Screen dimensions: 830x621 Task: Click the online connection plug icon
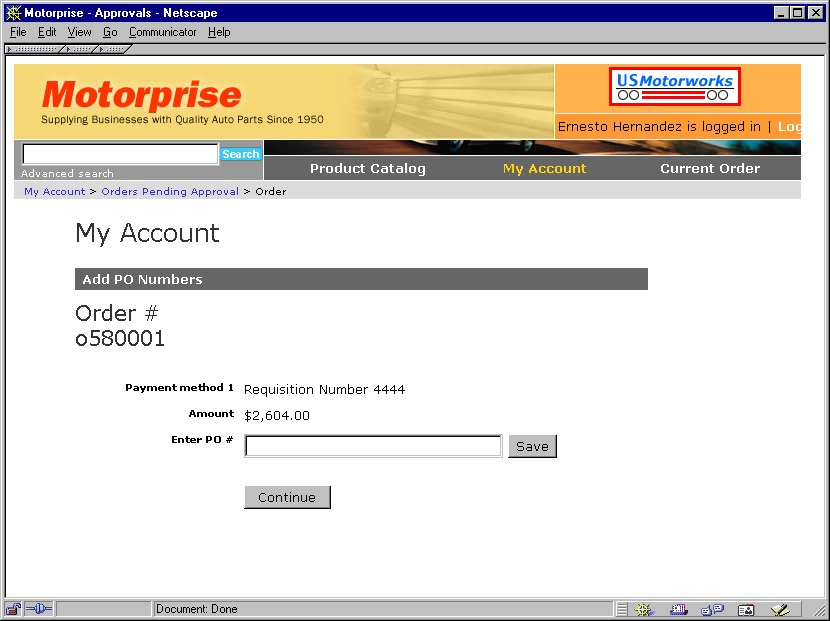click(x=39, y=609)
